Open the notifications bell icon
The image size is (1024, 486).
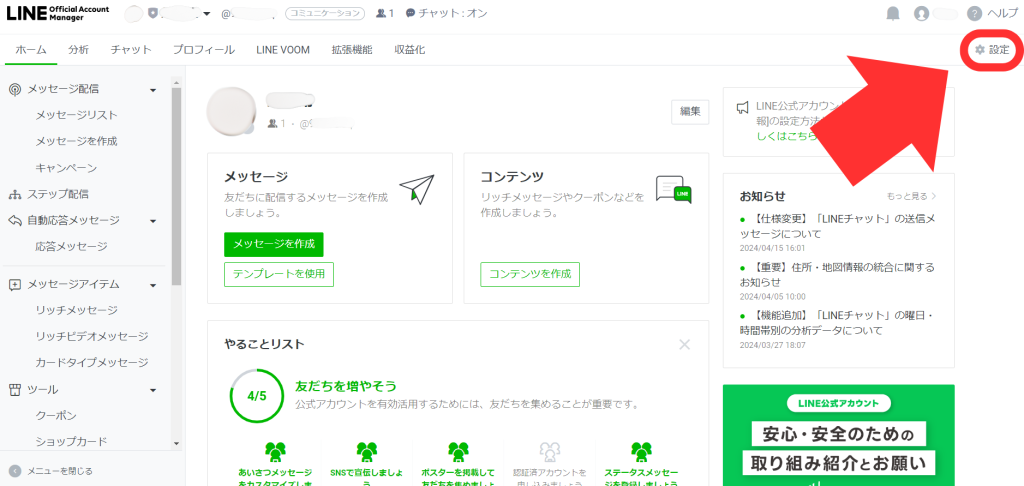click(893, 14)
